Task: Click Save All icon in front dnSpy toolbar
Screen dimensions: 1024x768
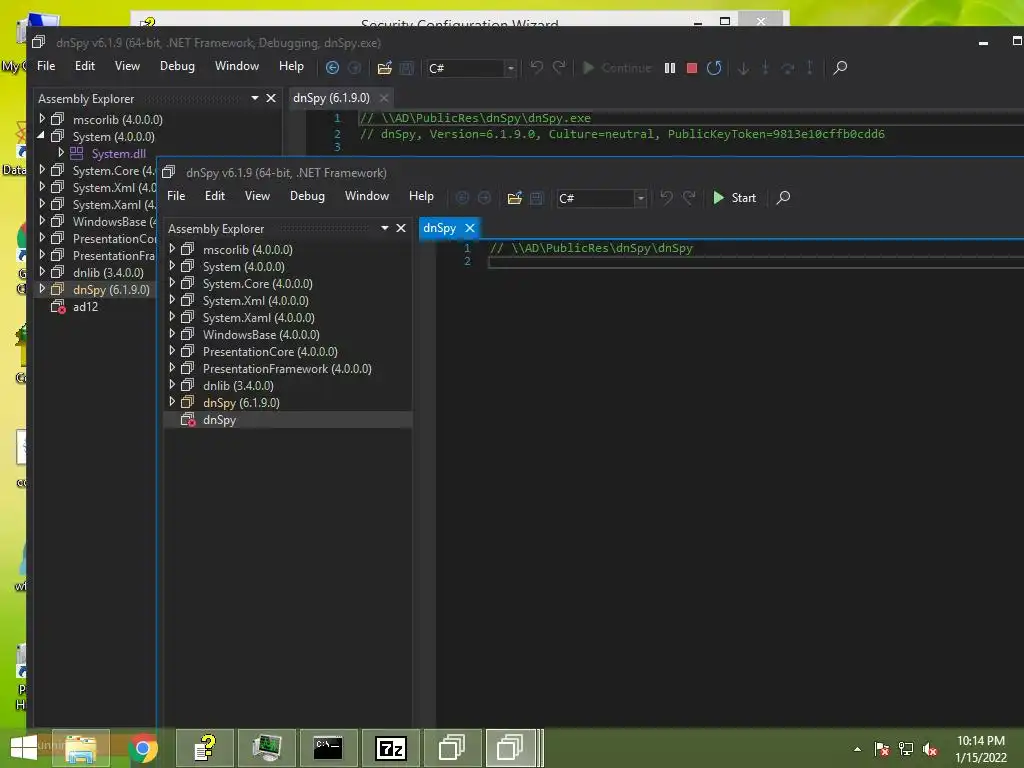Action: click(x=537, y=198)
